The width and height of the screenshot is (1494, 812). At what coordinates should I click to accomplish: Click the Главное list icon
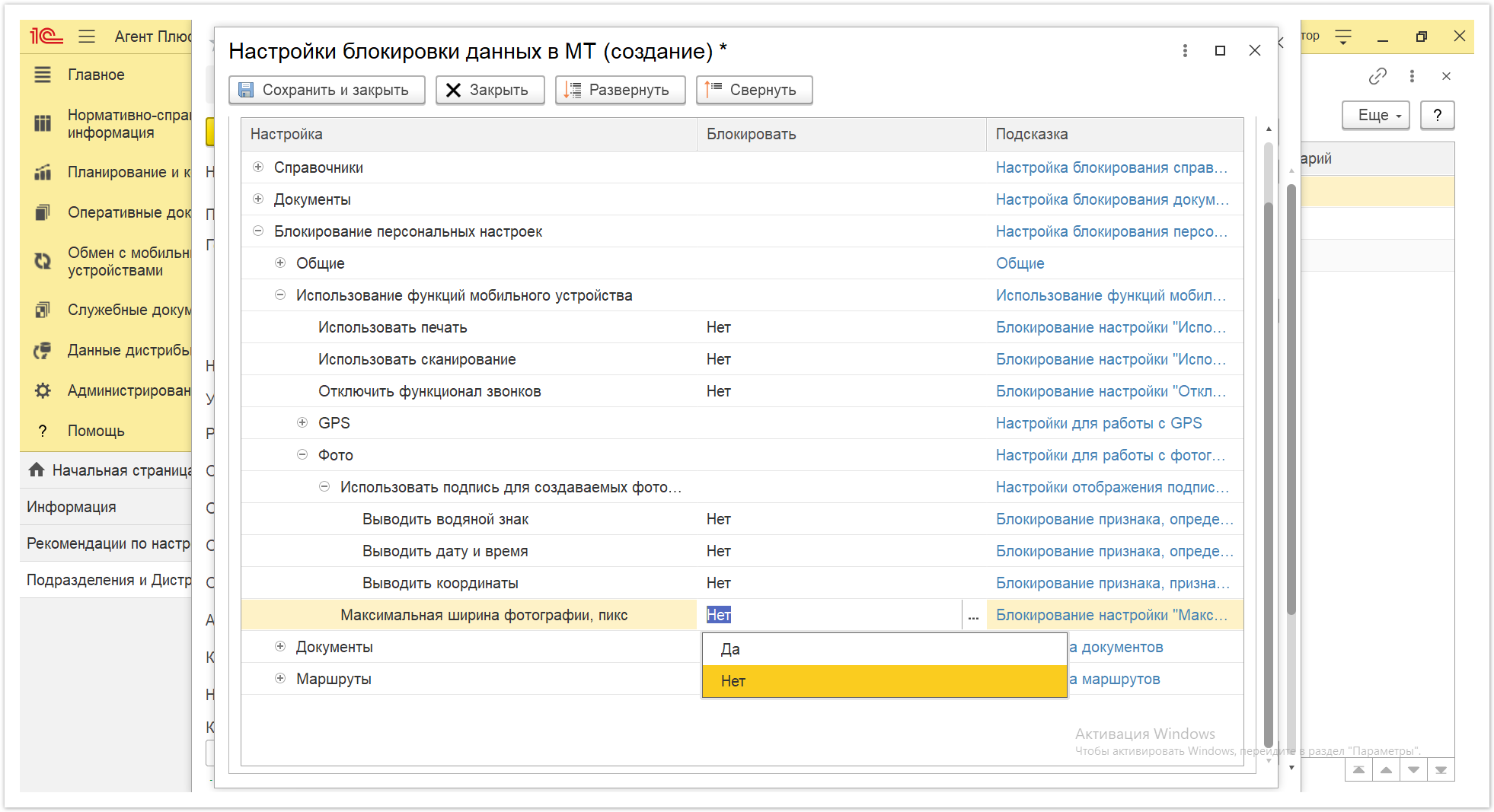point(43,75)
